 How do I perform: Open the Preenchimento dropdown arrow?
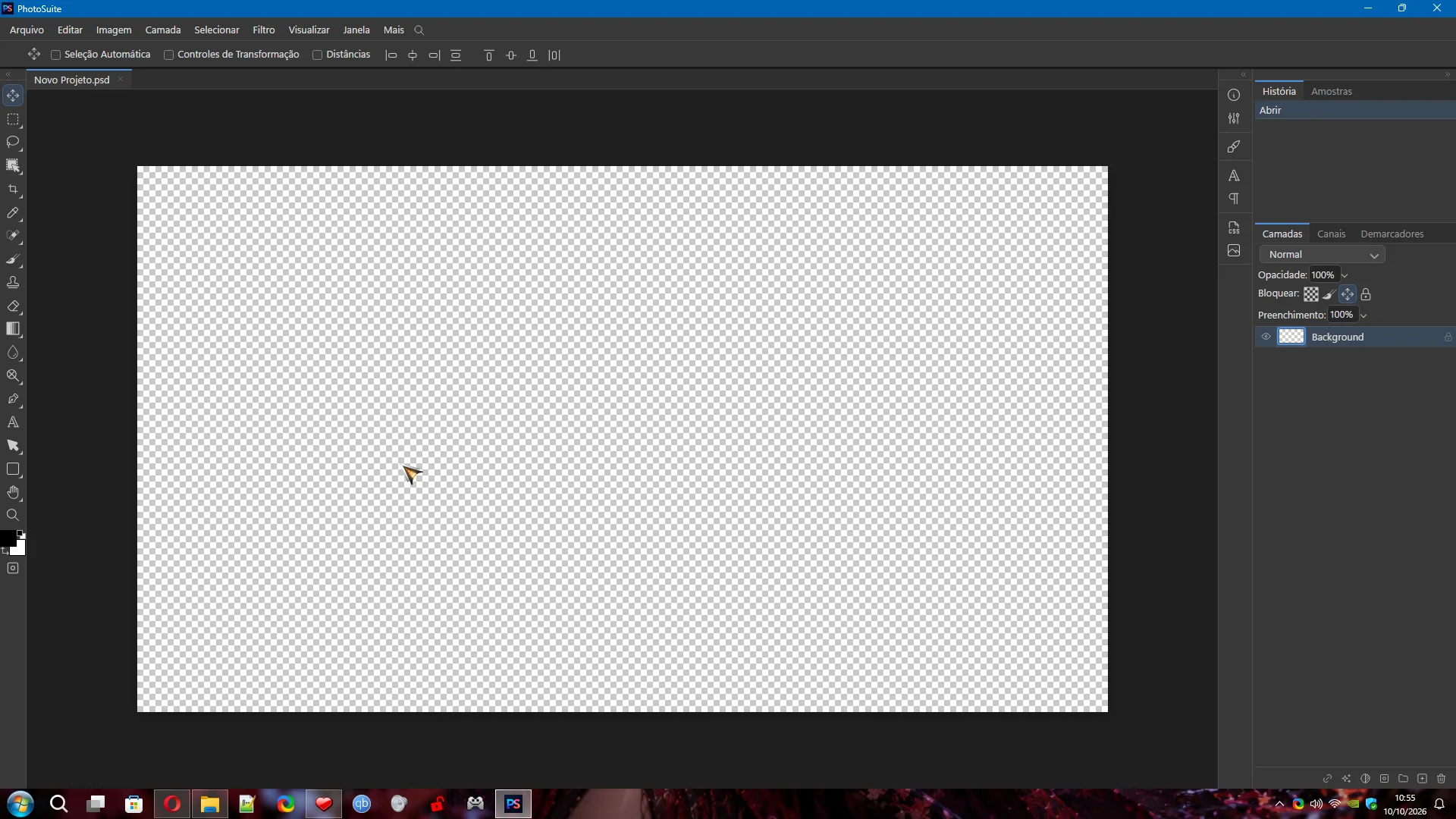click(x=1363, y=315)
